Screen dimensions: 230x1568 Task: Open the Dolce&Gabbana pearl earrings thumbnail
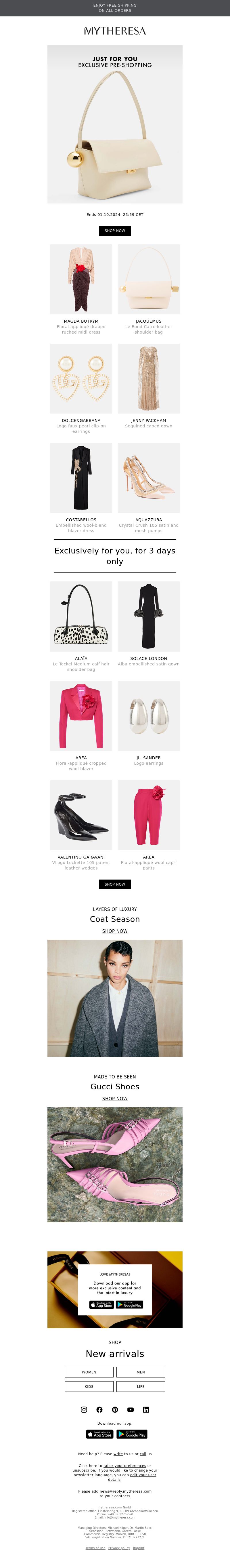(x=81, y=378)
